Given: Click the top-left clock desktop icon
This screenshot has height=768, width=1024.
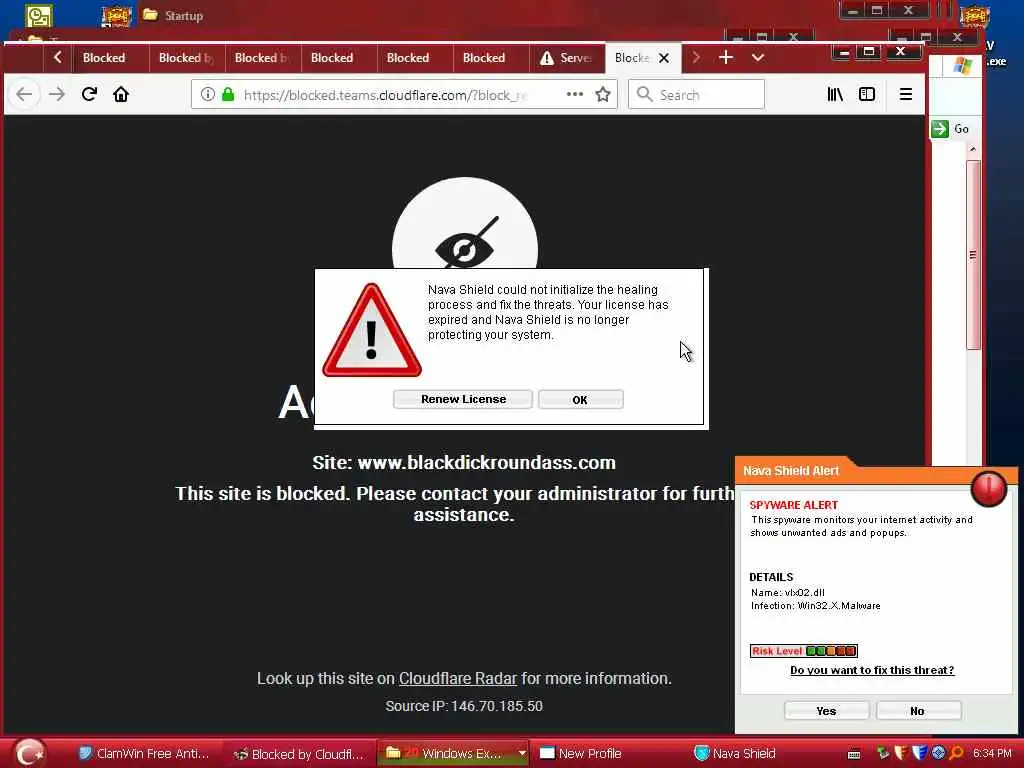Looking at the screenshot, I should tap(39, 16).
